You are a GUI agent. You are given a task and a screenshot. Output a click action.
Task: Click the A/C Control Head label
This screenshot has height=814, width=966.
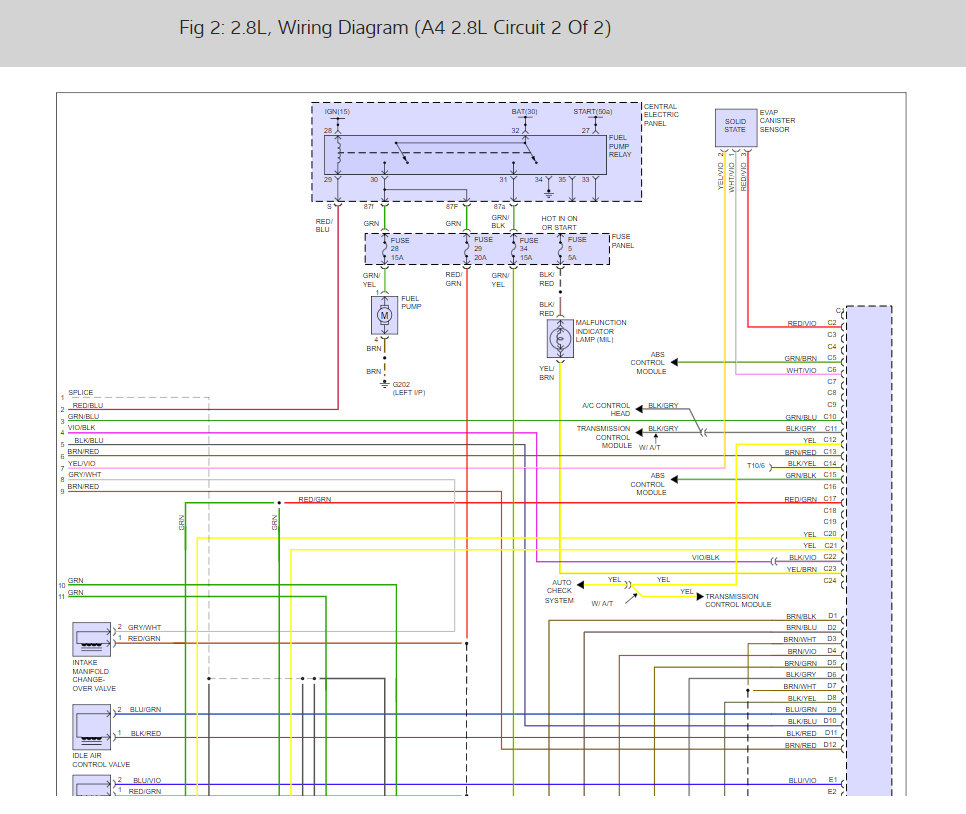coord(606,410)
